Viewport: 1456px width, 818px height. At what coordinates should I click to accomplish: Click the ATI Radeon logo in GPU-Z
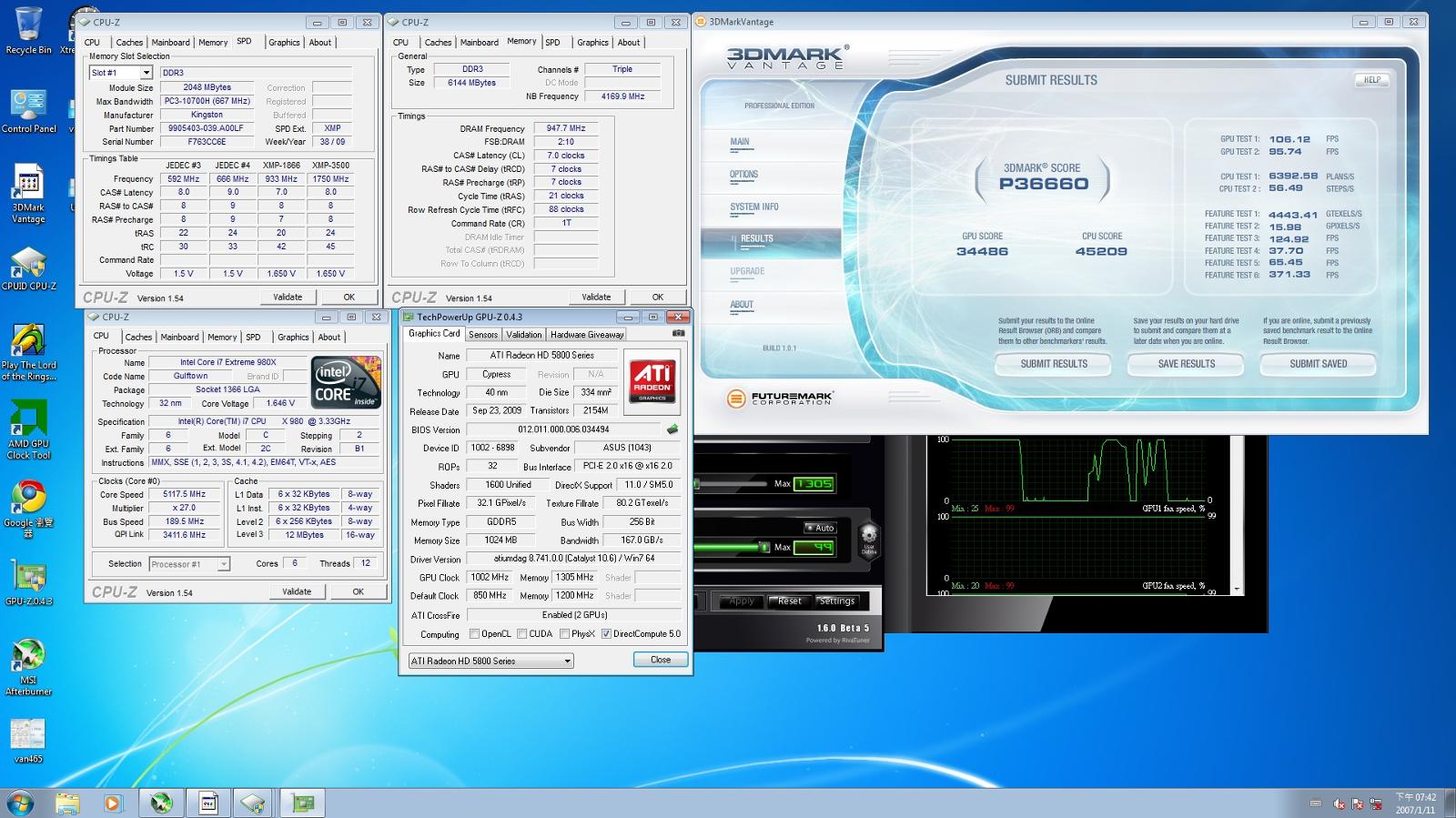(652, 381)
